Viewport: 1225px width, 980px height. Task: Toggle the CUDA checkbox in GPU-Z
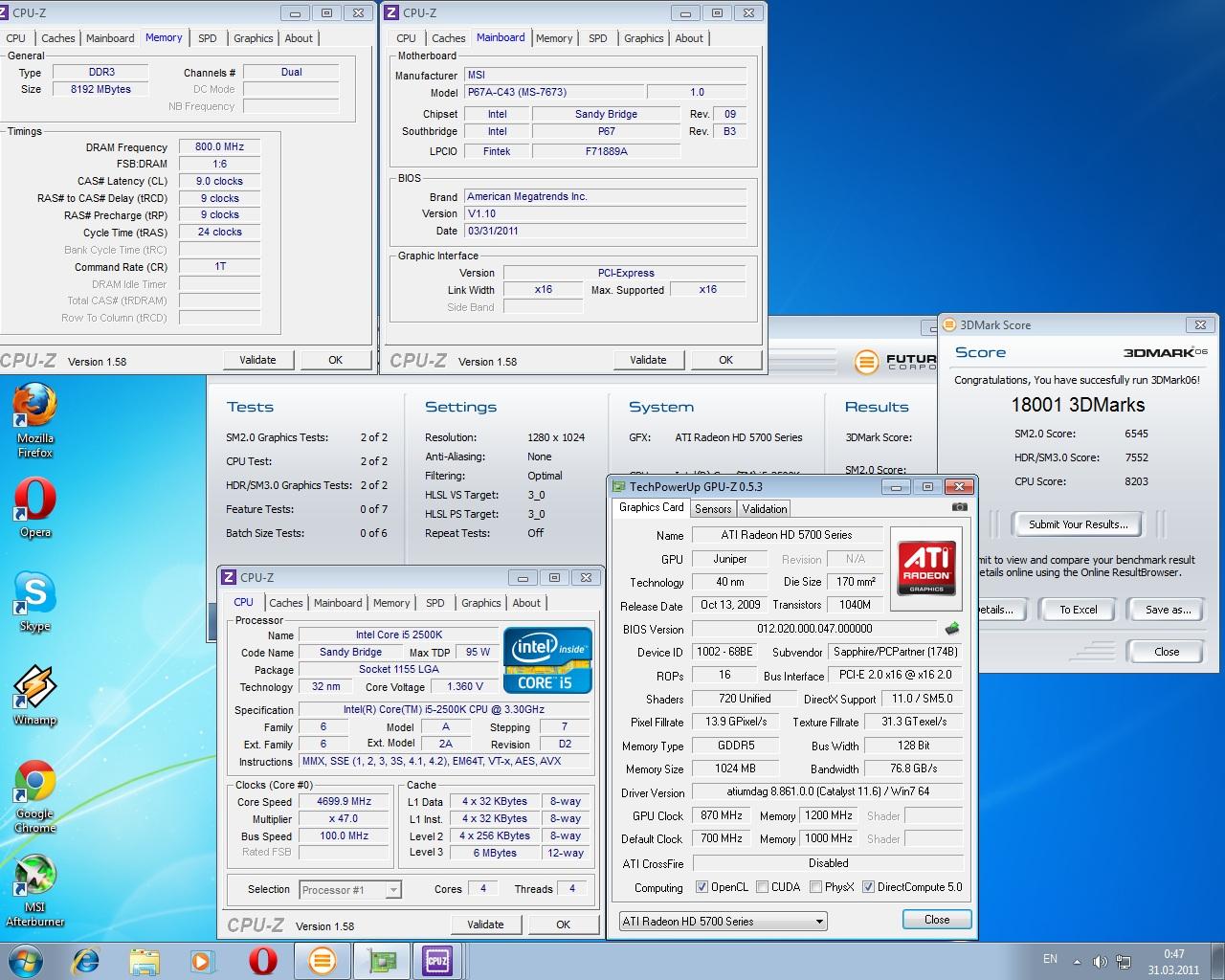763,887
